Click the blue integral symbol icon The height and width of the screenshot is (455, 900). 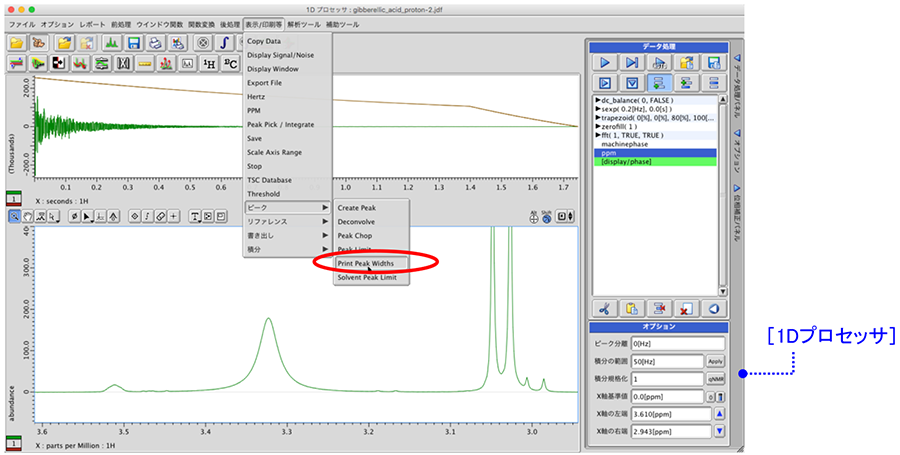click(x=224, y=43)
